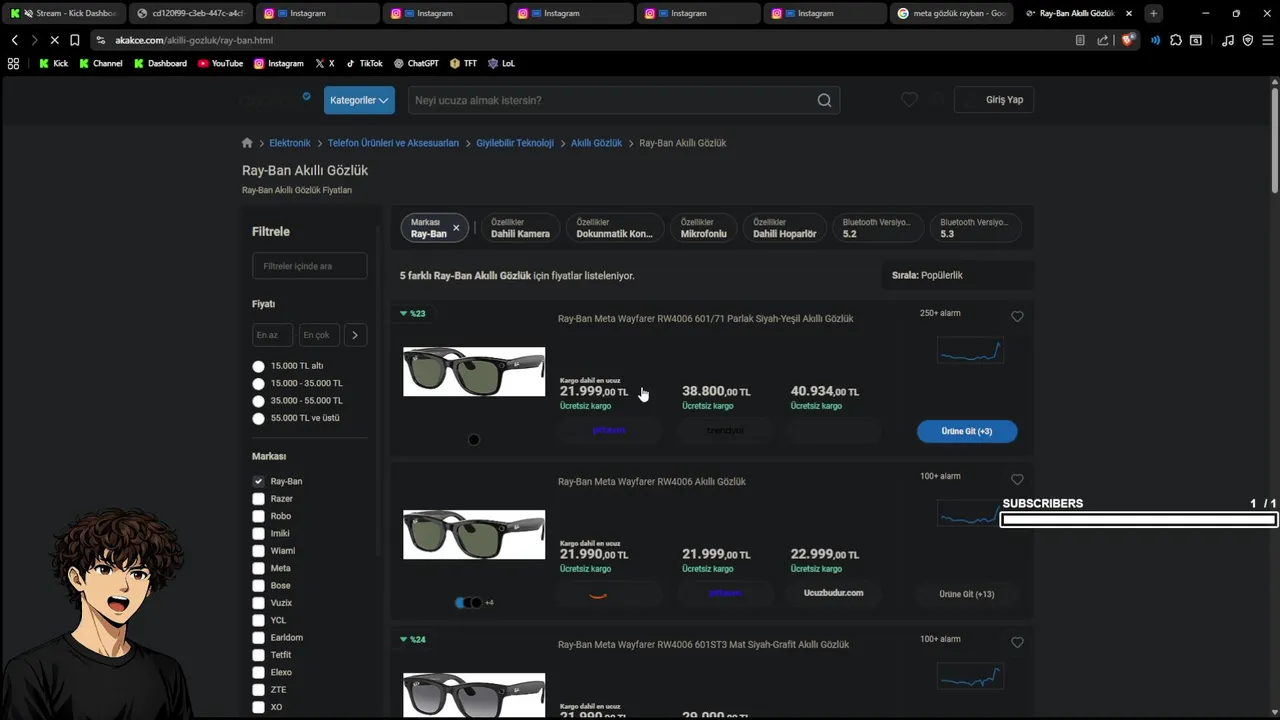
Task: Favorite Ray-Ban Meta Wayfarer RW4006 Akıllı Gözlük
Action: 1017,479
